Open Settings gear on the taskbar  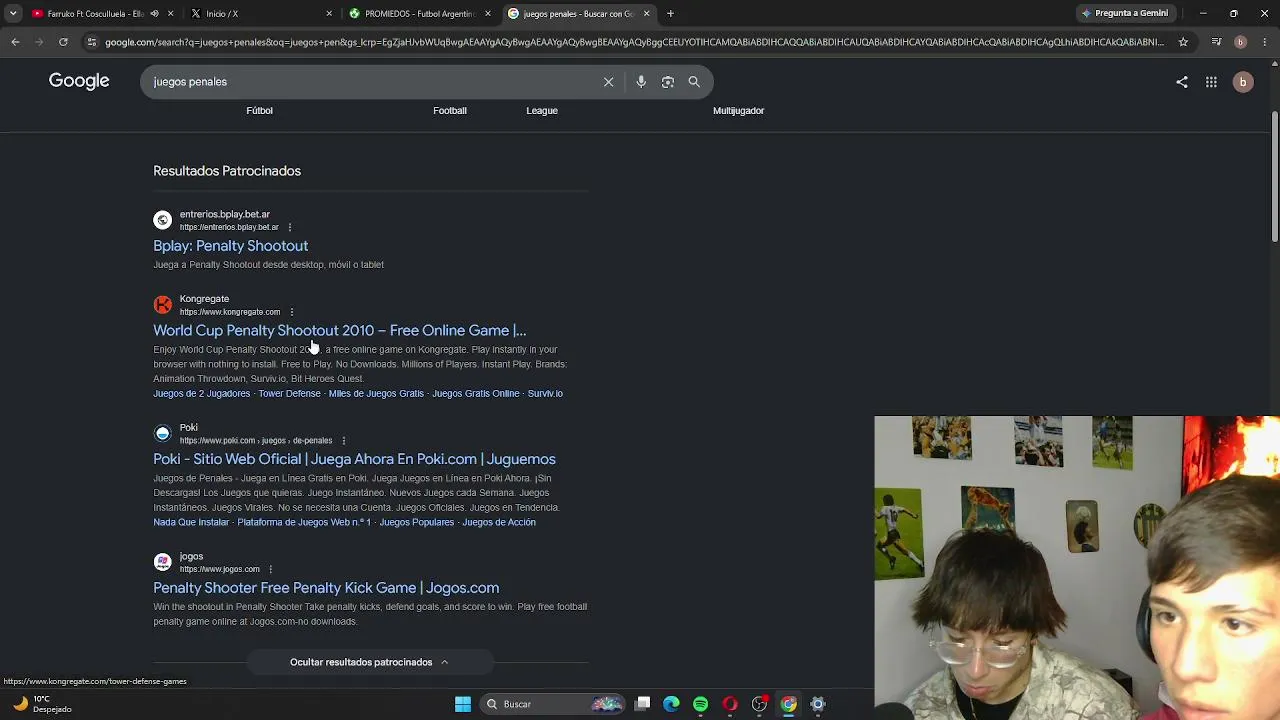[818, 704]
